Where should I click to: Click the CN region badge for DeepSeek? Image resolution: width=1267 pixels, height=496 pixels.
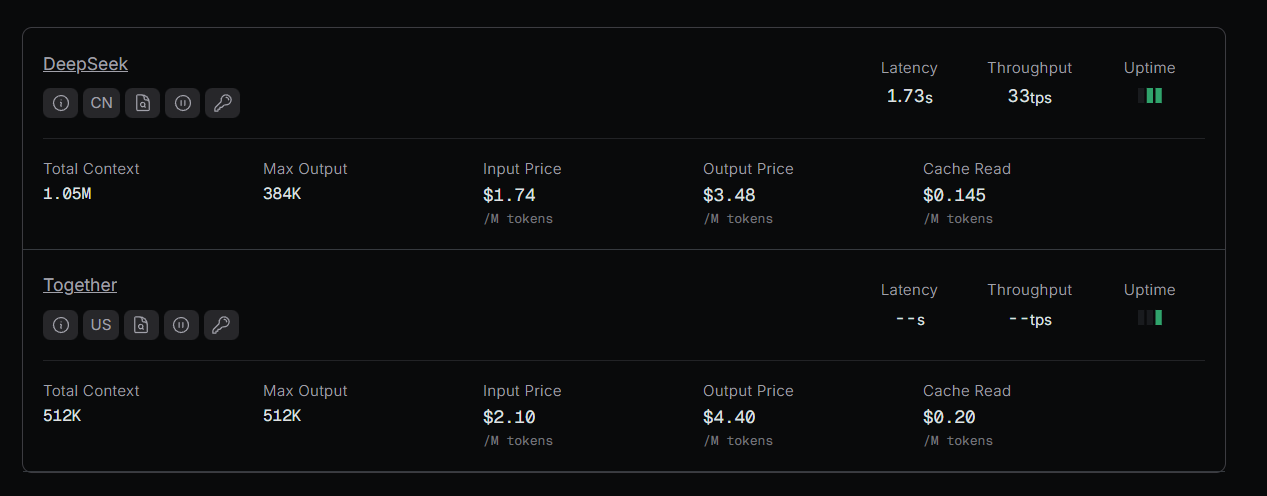[x=102, y=103]
